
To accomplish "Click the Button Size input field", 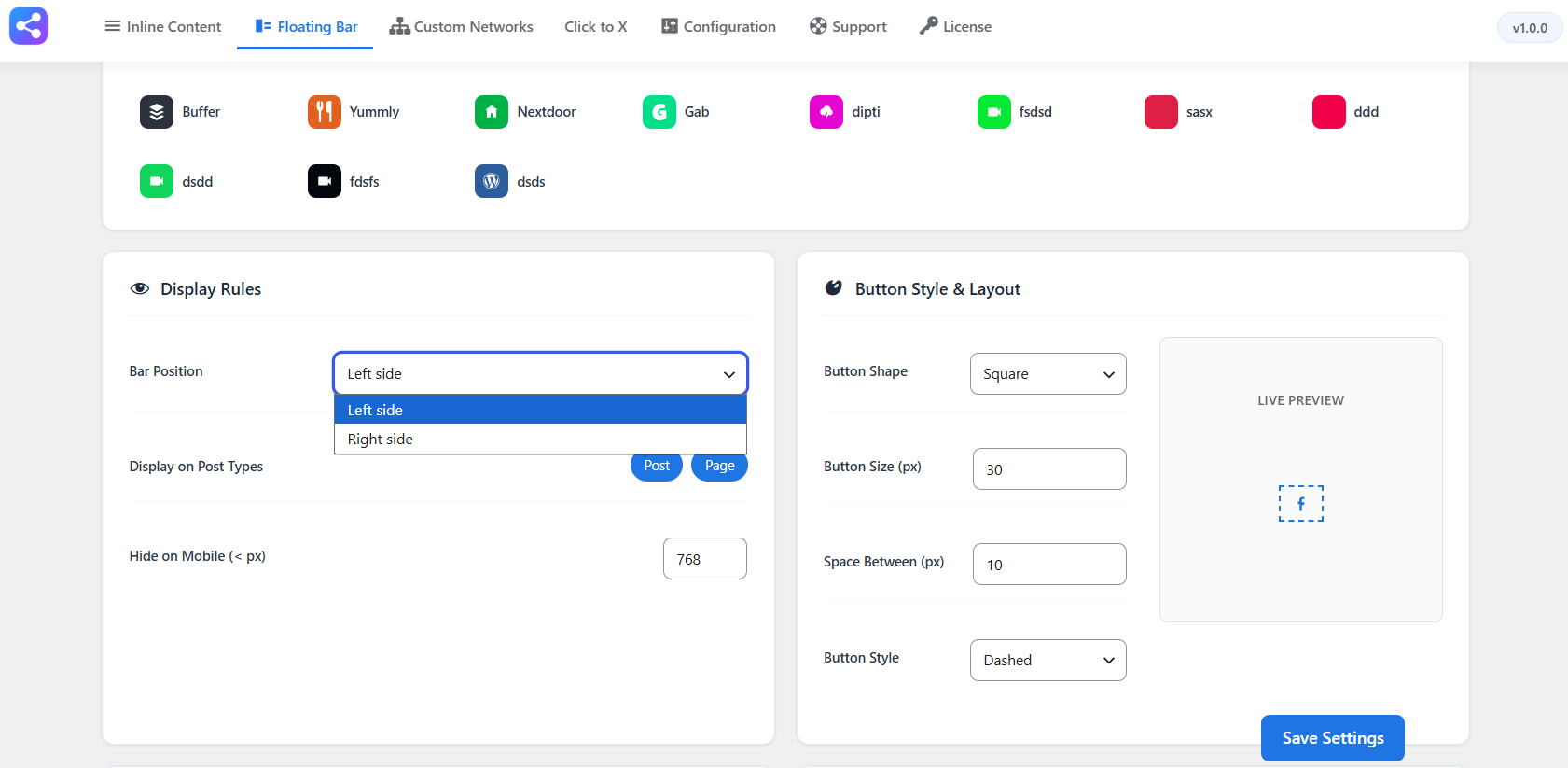I will coord(1049,468).
